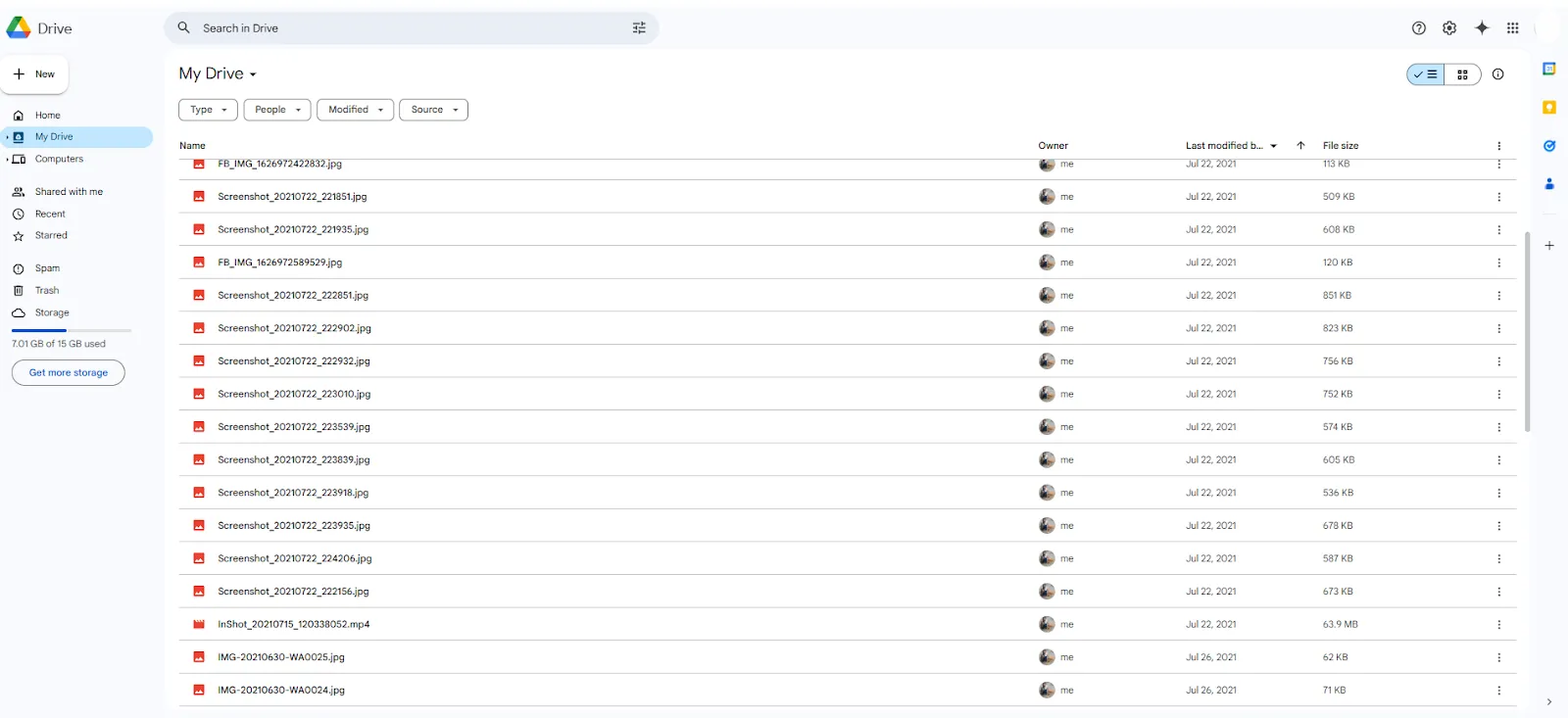Expand My Drive tree in sidebar
This screenshot has height=718, width=1568.
[x=8, y=137]
